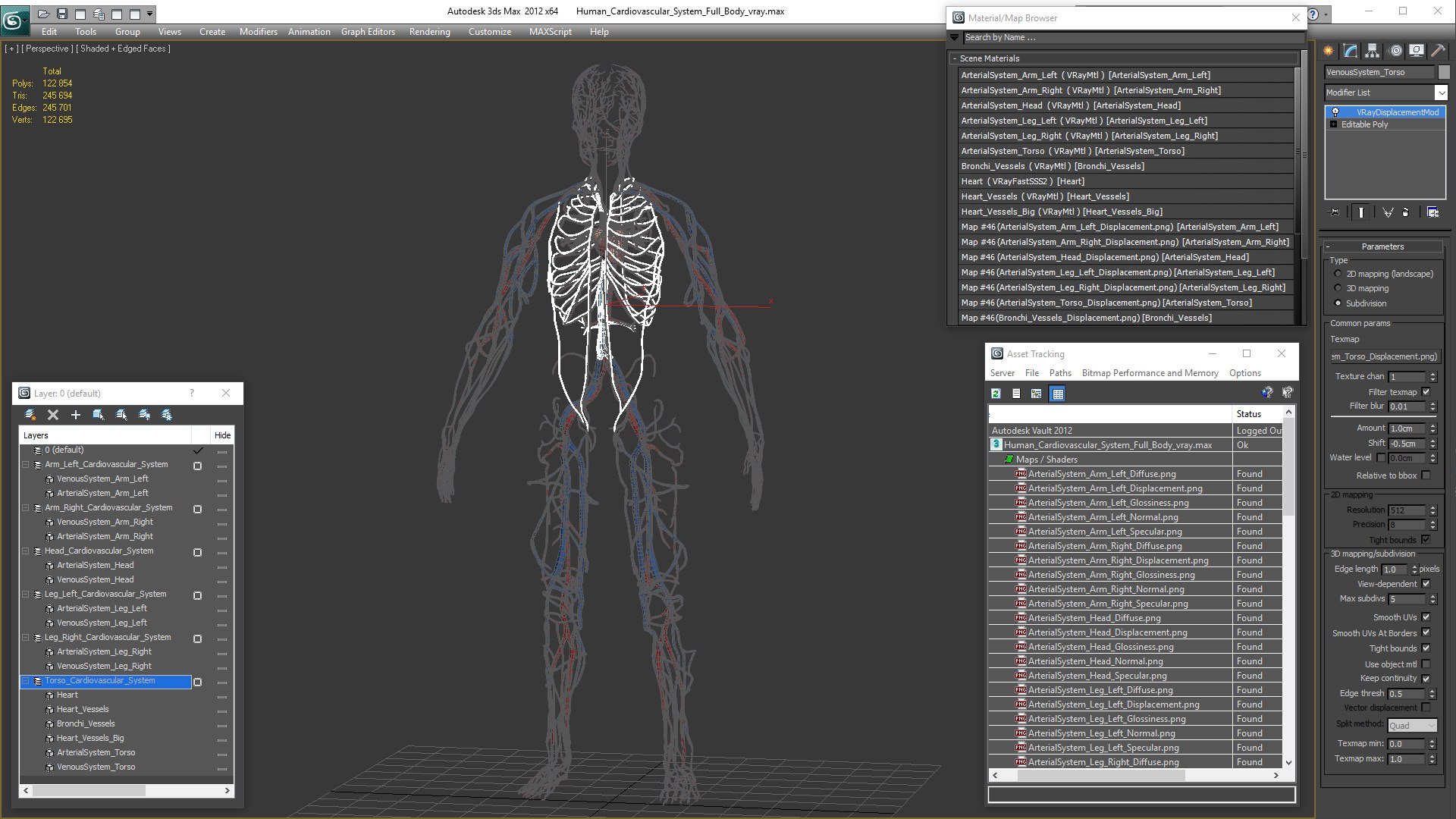Click the save floppy icon in quick access toolbar
The height and width of the screenshot is (819, 1456).
pyautogui.click(x=62, y=14)
